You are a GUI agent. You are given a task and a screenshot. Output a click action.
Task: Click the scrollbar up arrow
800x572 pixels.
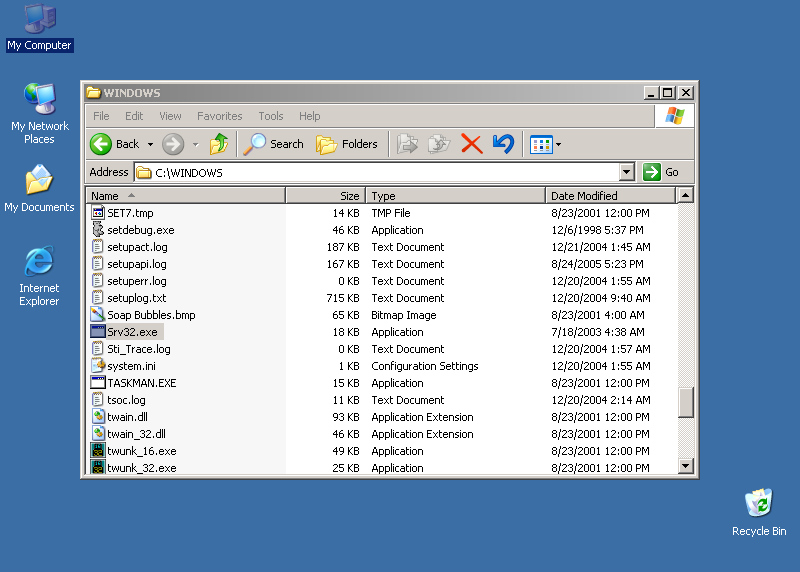(x=685, y=195)
